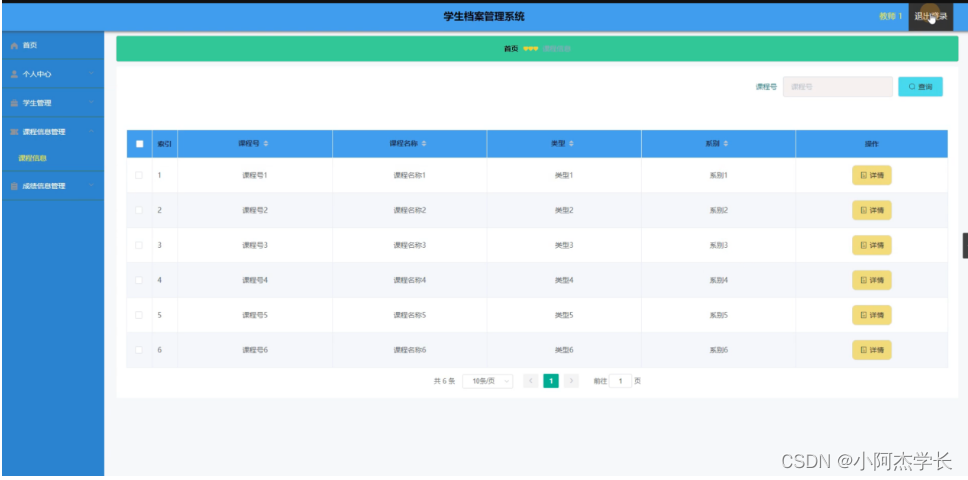Open 详情 for row 课程号3

tap(872, 245)
